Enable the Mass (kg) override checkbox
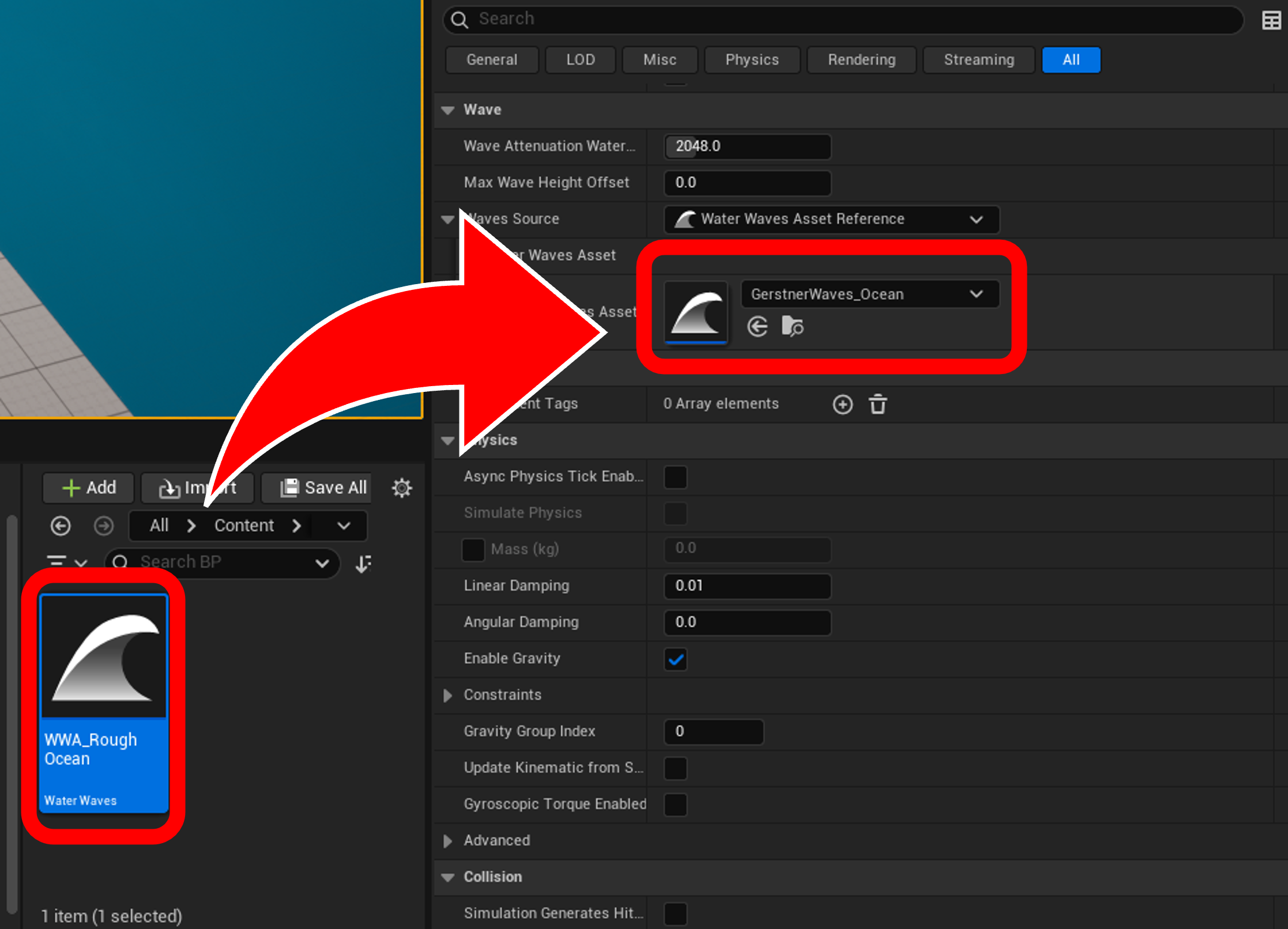Screen dimensions: 1288x929 pos(473,550)
